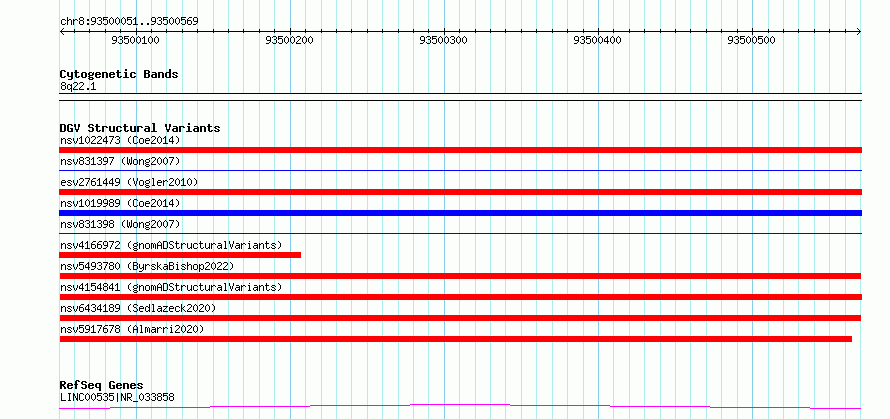Click the nsv5917678 (Almarri2020) label

point(132,329)
